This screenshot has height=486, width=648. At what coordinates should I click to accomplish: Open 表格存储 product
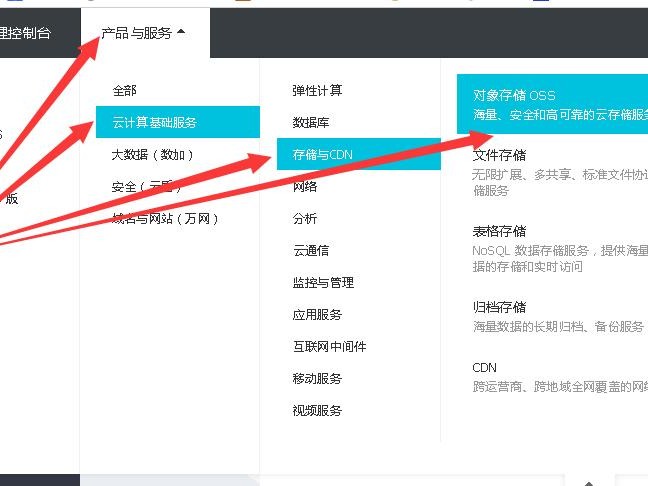point(499,231)
